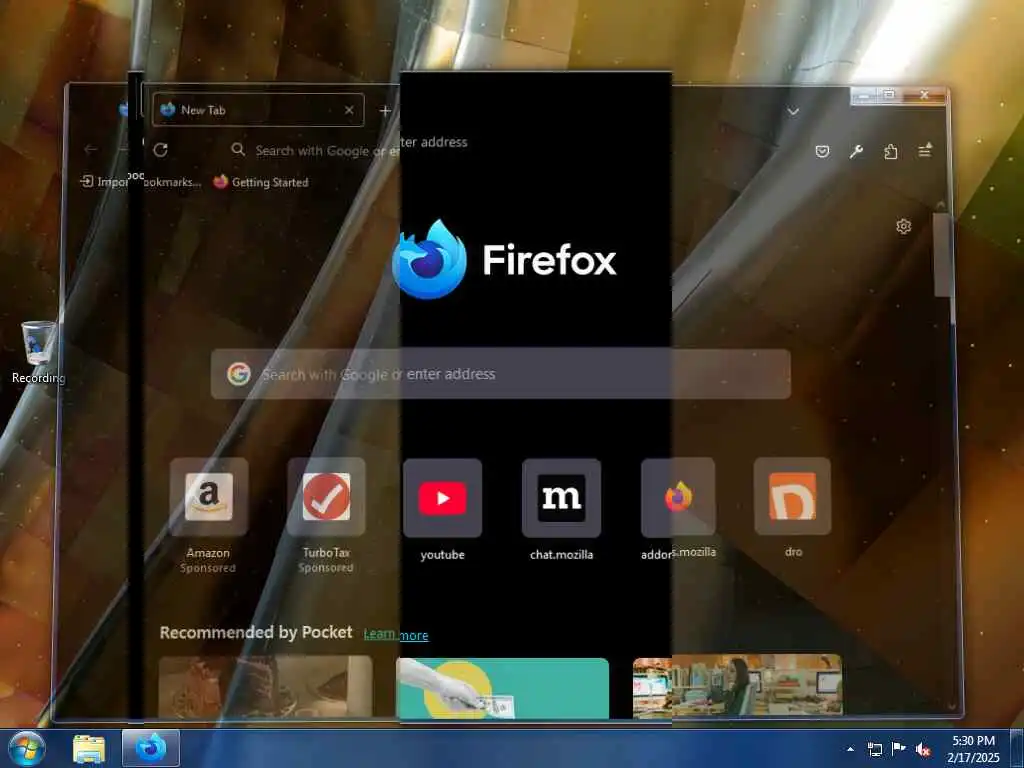Click the page vertical scrollbar thumb
The width and height of the screenshot is (1024, 768).
(942, 255)
